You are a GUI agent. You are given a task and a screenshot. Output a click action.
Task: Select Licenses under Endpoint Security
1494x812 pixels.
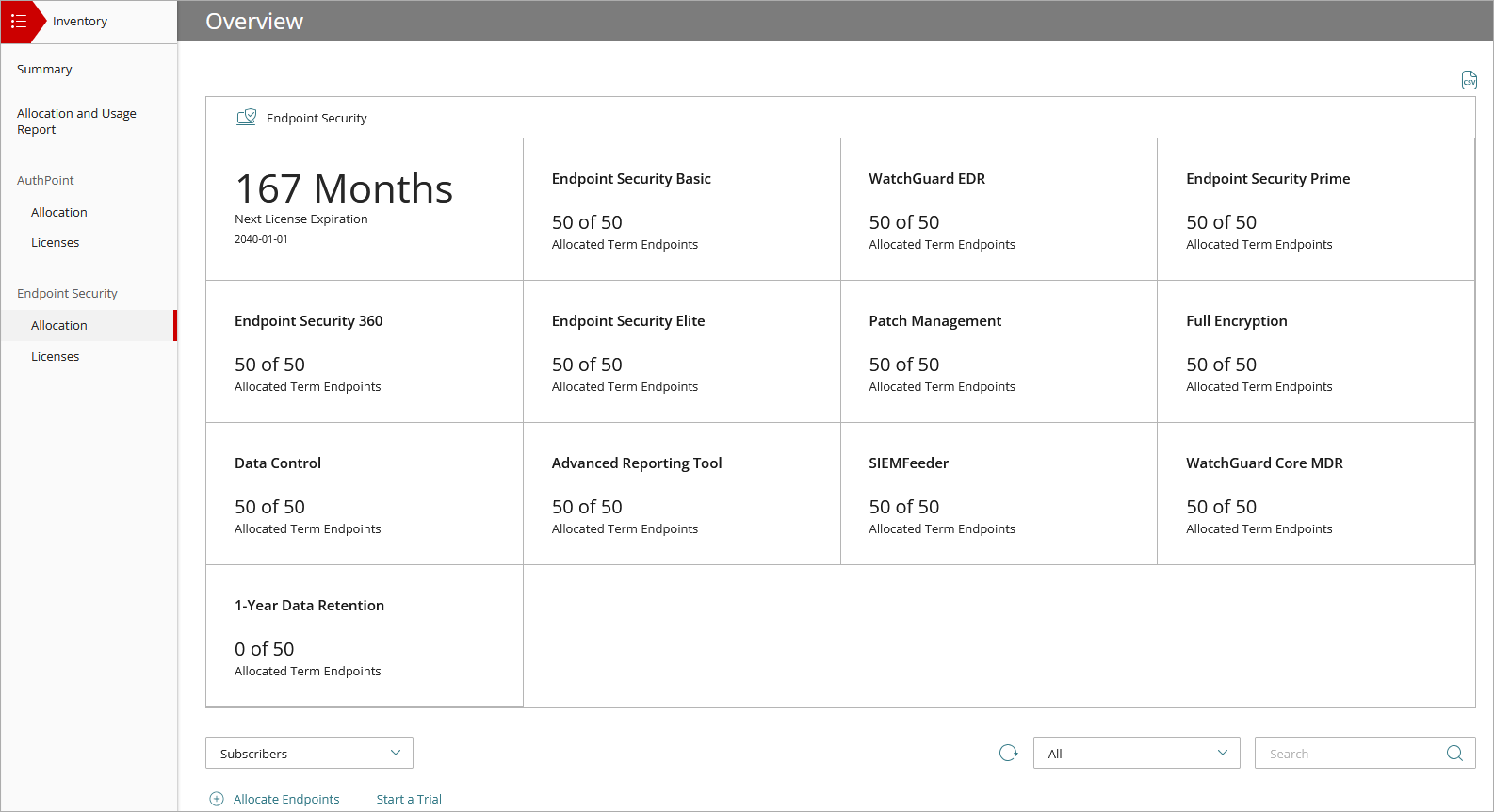click(x=56, y=357)
